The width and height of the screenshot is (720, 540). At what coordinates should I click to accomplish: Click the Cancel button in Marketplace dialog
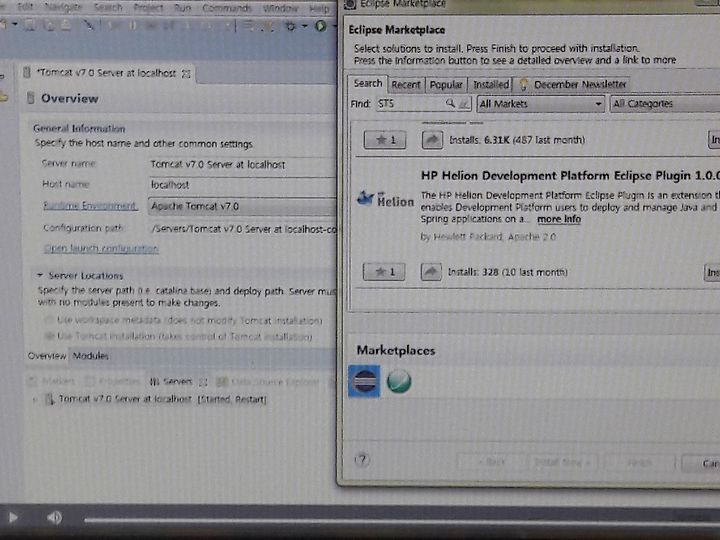pos(701,463)
